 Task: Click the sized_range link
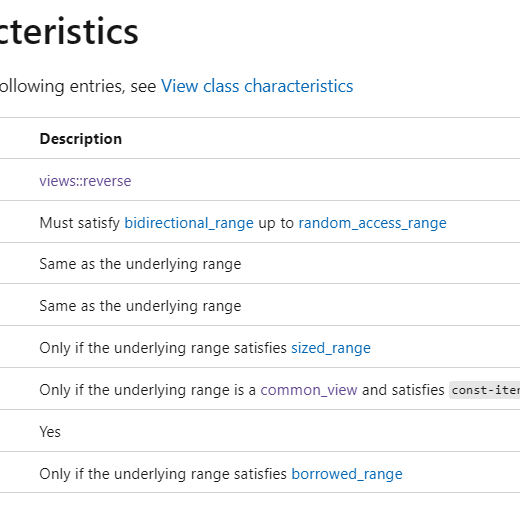(x=331, y=348)
